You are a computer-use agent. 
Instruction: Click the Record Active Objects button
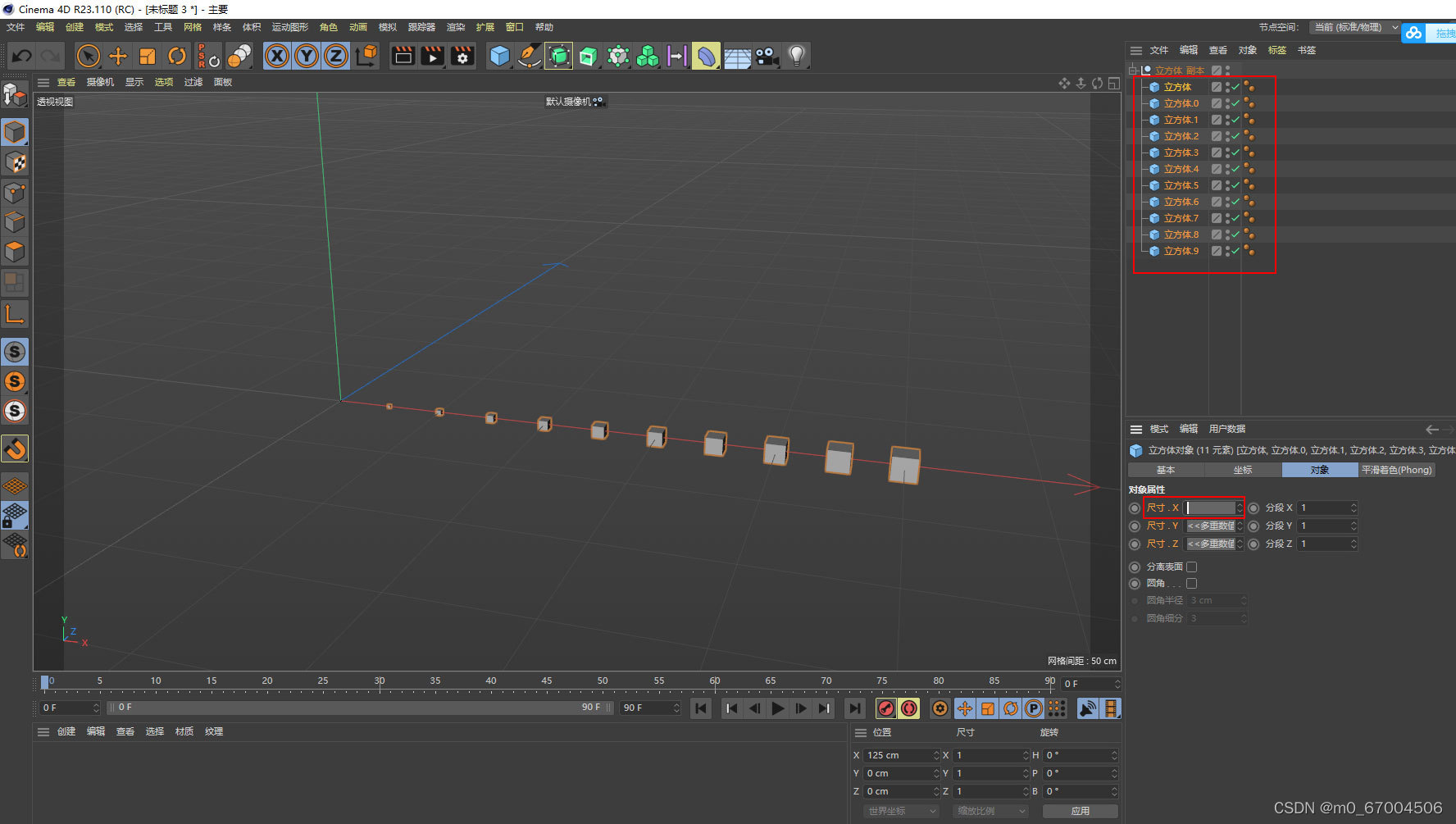[x=885, y=708]
